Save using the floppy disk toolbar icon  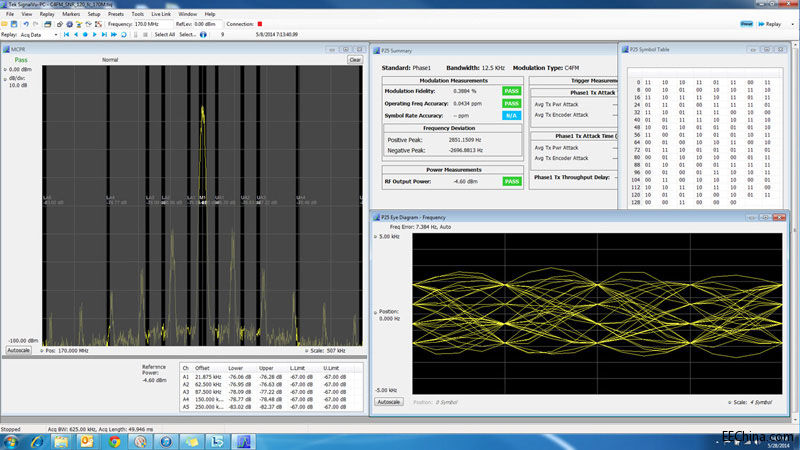[x=14, y=24]
